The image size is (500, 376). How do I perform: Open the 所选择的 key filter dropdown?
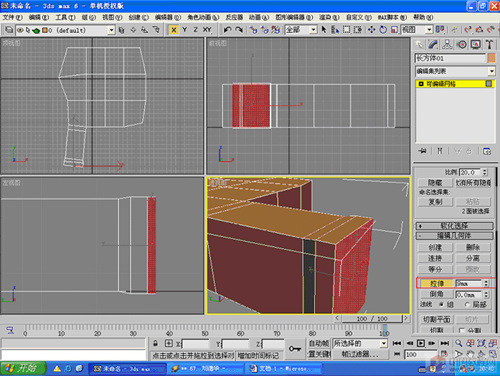pyautogui.click(x=384, y=343)
